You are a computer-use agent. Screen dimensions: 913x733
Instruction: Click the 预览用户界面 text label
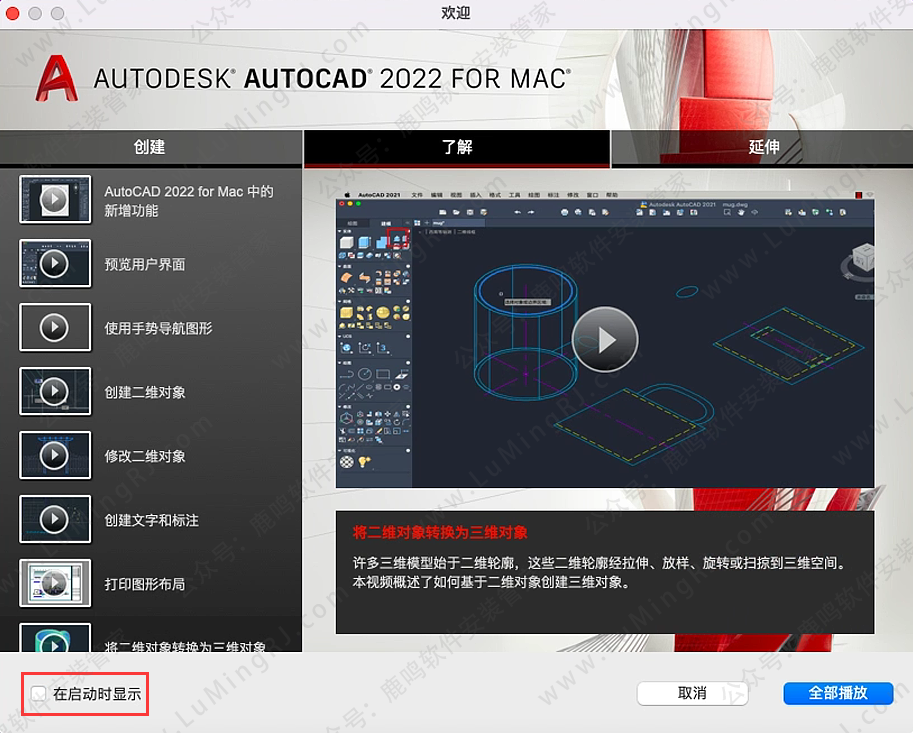tap(145, 264)
